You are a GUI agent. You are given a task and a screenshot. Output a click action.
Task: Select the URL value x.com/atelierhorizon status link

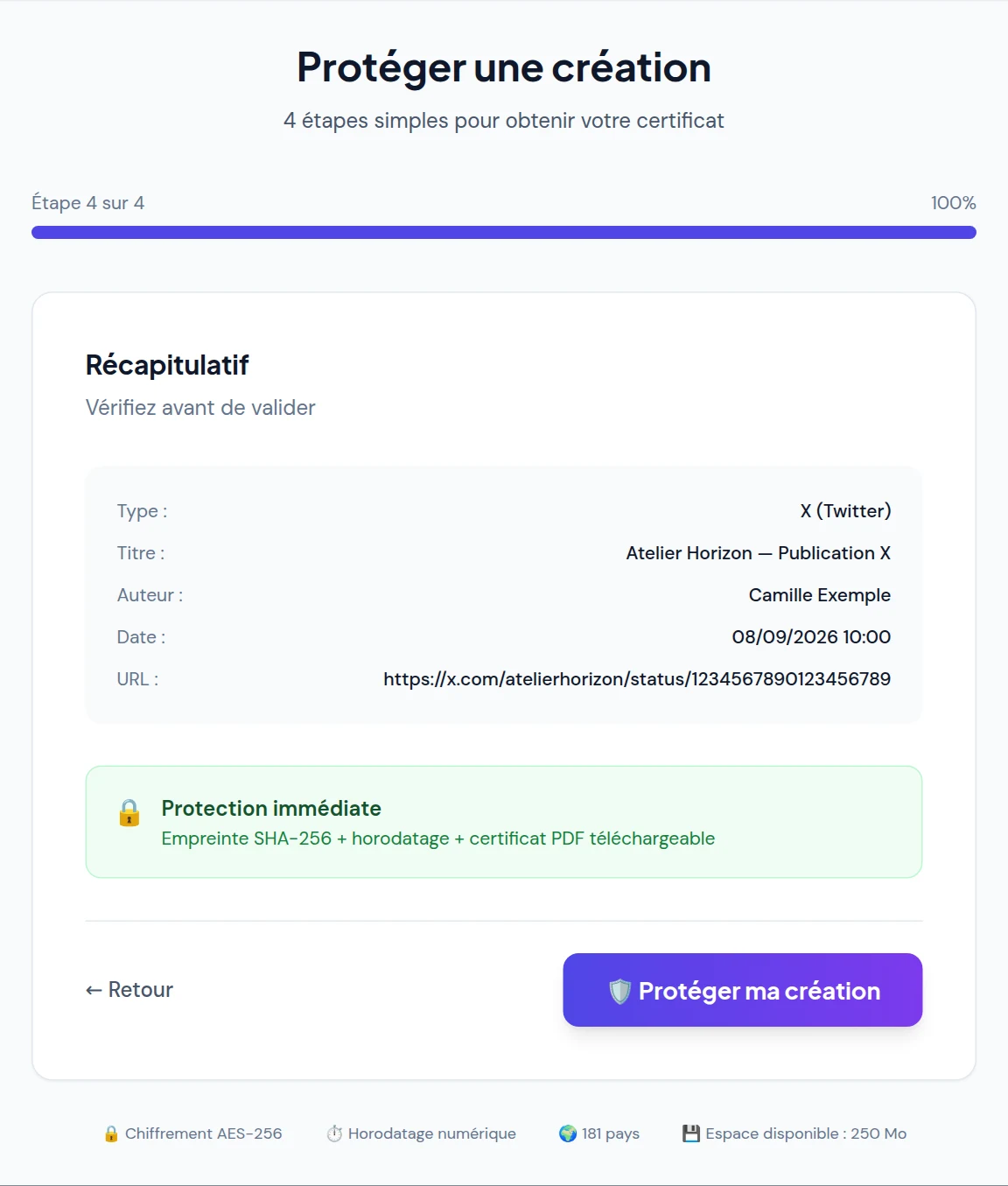637,679
